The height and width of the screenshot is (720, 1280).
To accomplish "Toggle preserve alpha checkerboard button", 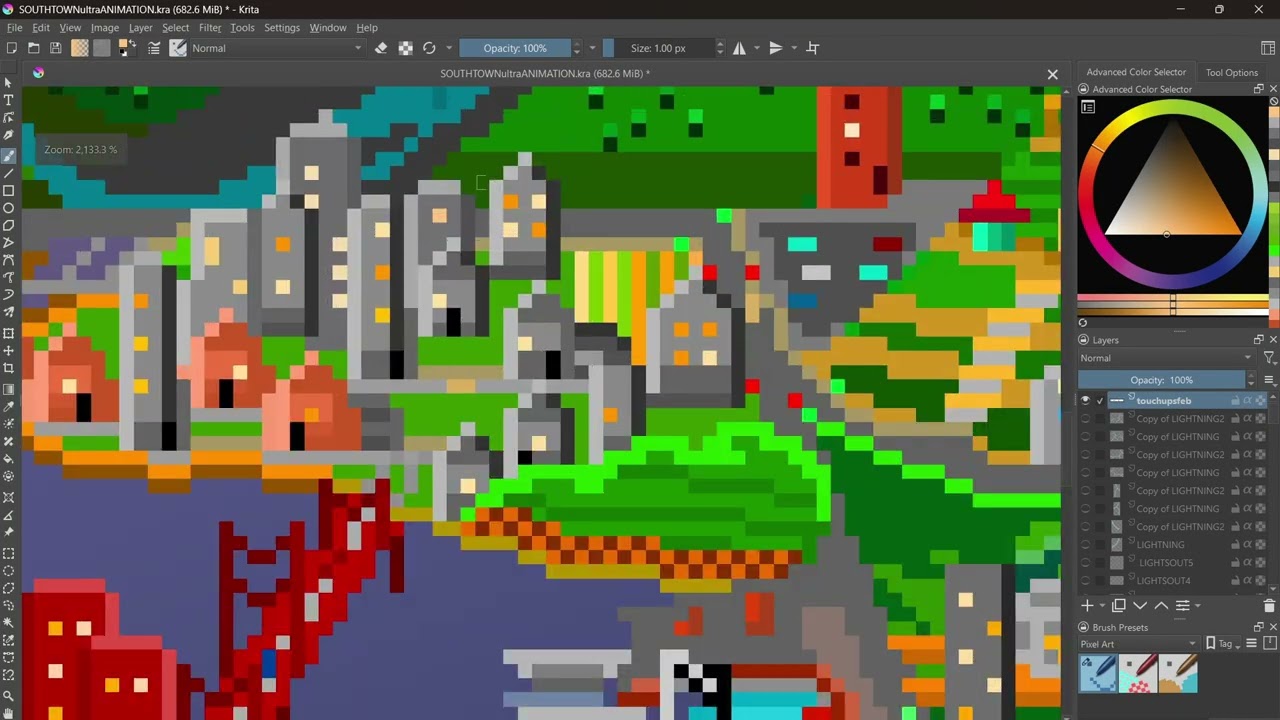I will pos(405,48).
